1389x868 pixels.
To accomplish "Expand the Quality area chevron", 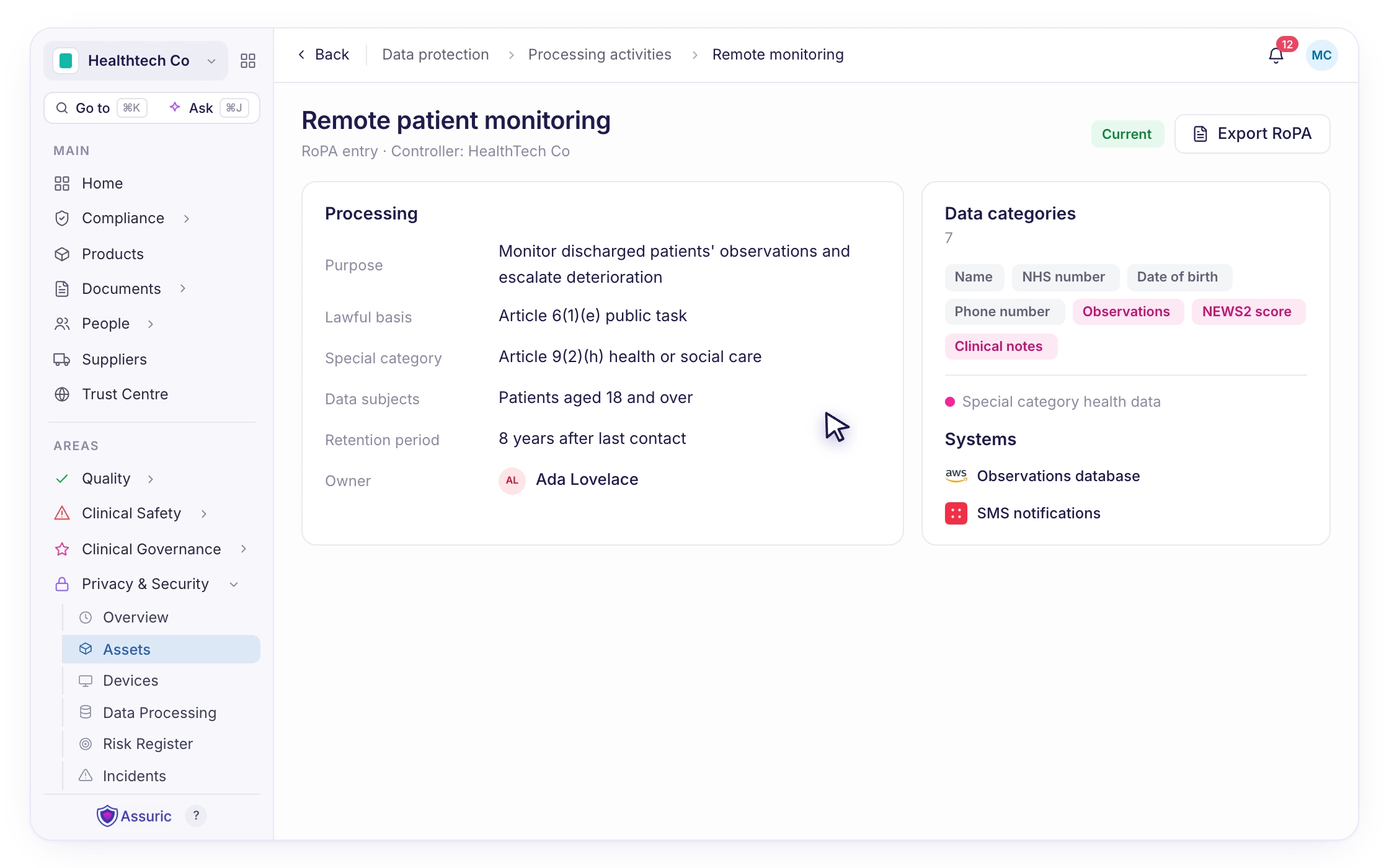I will coord(151,479).
